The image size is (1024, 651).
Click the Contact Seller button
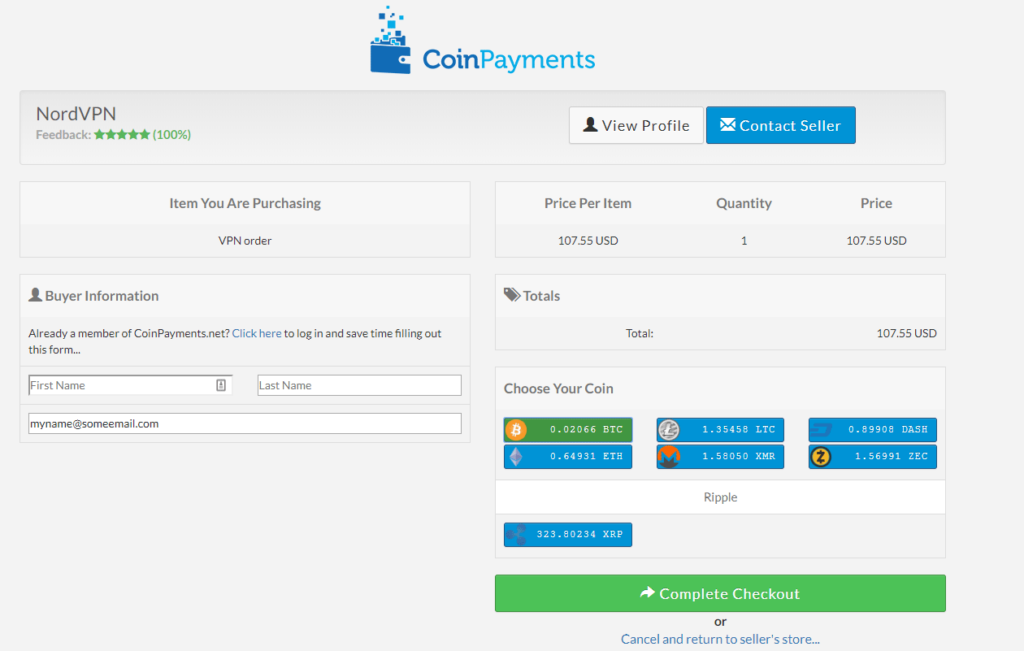(x=781, y=125)
